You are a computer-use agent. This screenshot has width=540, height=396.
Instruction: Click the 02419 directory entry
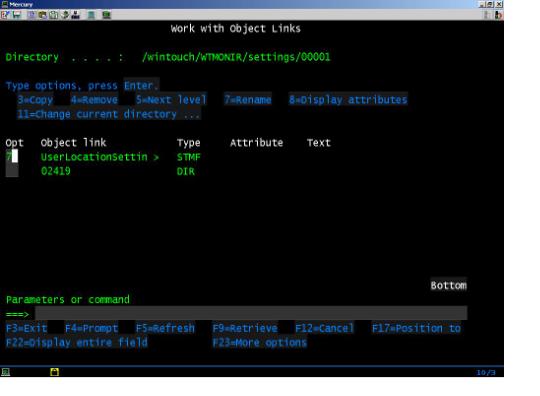55,171
